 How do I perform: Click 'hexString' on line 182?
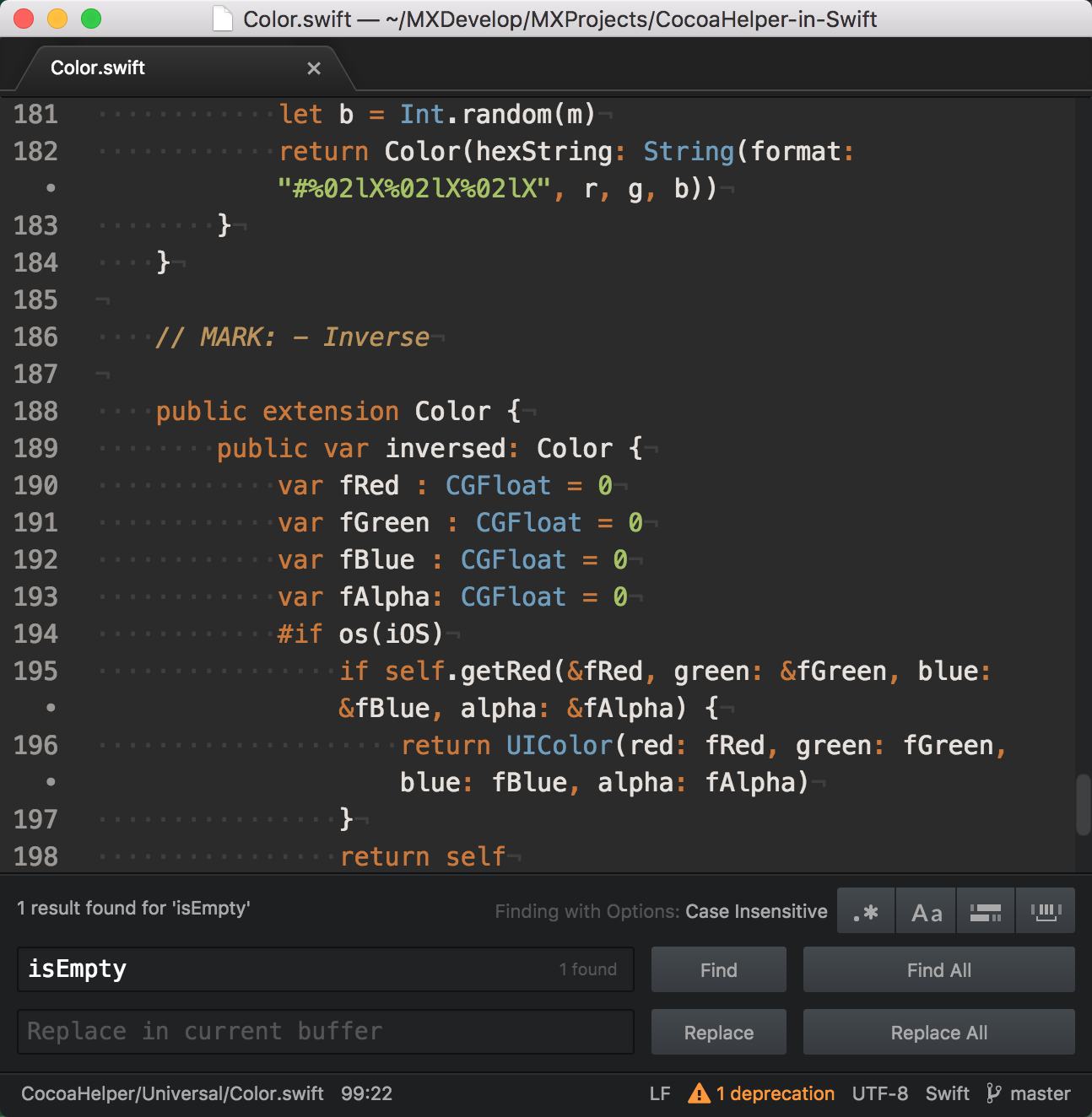point(544,152)
